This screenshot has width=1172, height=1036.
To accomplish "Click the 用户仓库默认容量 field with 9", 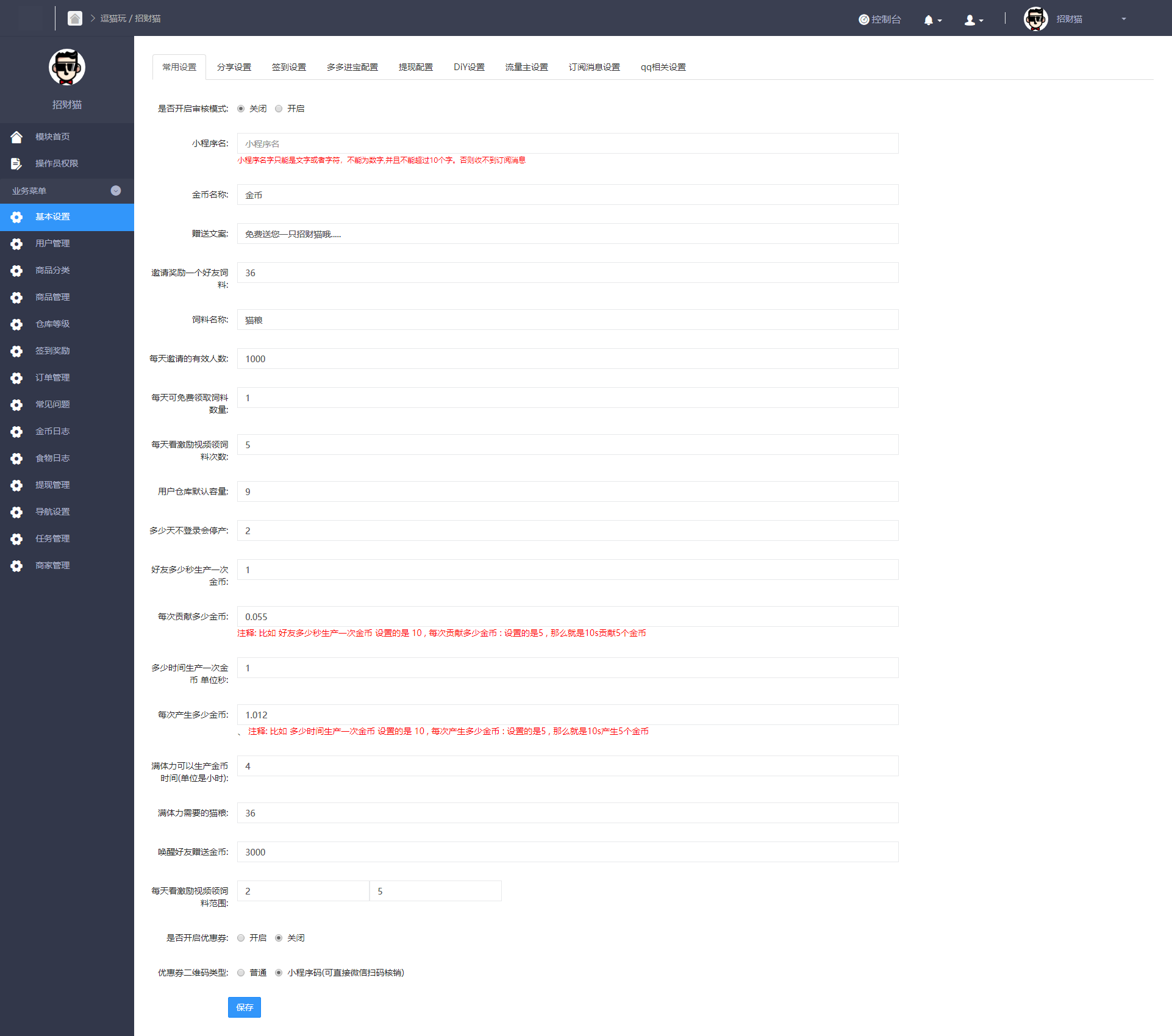I will 568,491.
